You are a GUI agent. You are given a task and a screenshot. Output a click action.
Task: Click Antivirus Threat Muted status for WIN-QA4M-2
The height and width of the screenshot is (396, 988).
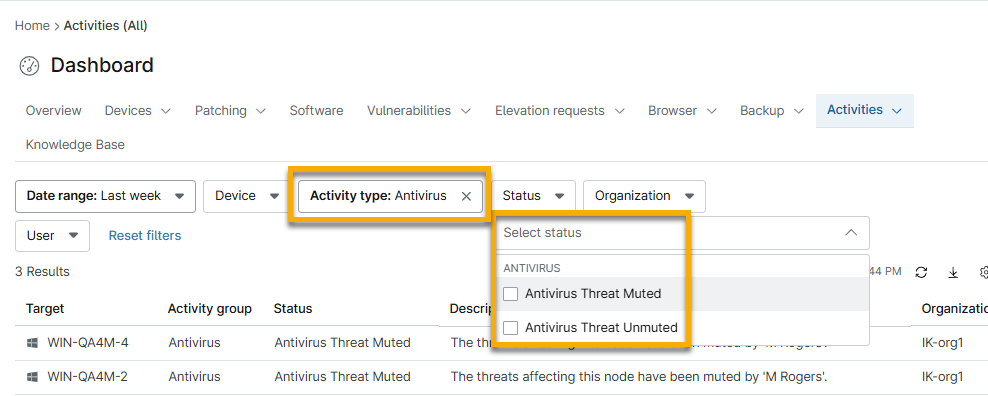click(343, 377)
